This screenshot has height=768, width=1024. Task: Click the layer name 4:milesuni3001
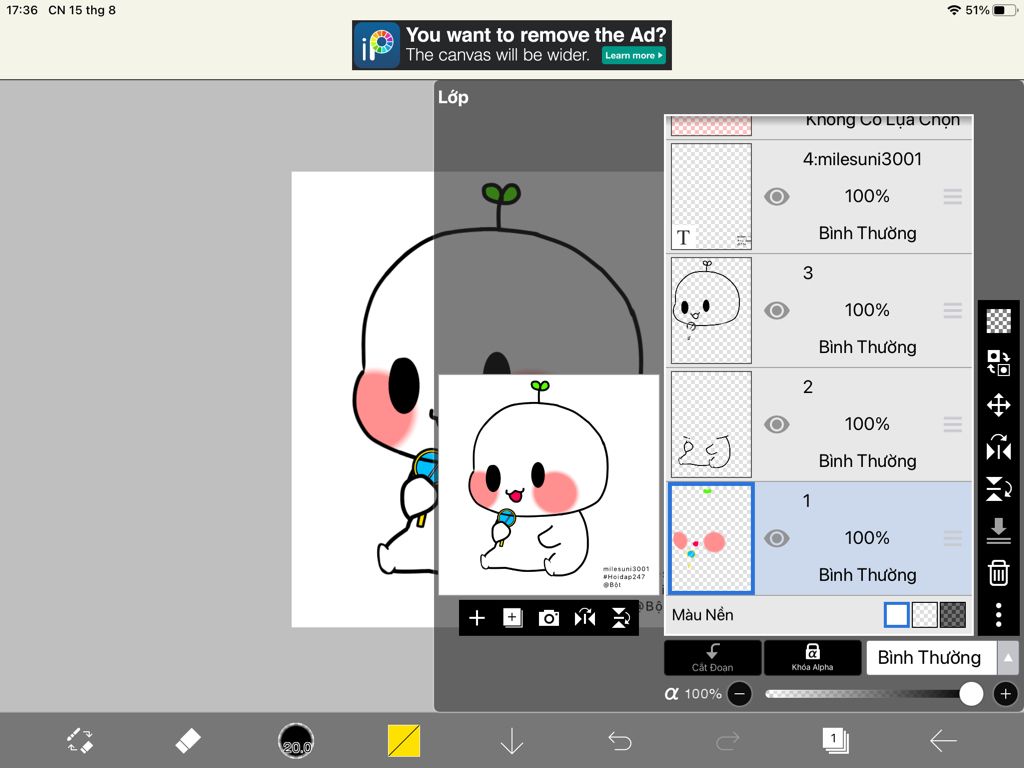pos(862,159)
